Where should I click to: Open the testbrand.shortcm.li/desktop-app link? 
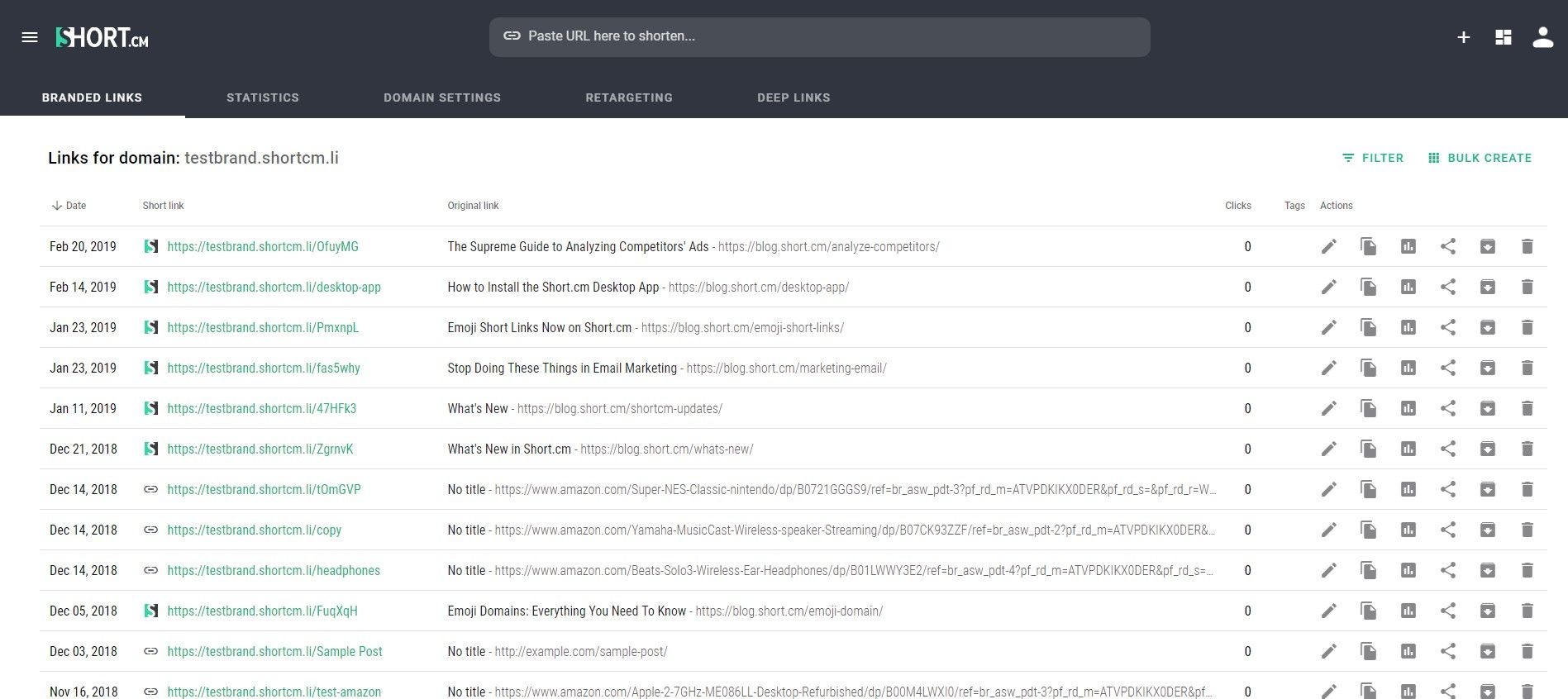(274, 287)
